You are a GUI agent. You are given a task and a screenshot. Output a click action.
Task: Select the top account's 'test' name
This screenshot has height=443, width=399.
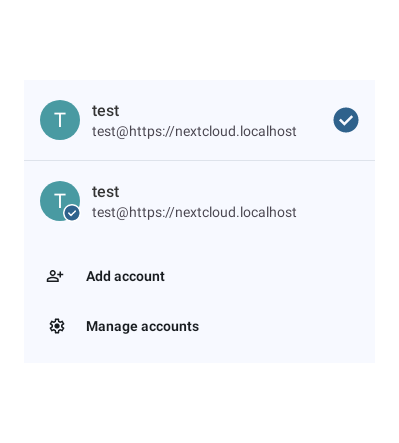(105, 111)
